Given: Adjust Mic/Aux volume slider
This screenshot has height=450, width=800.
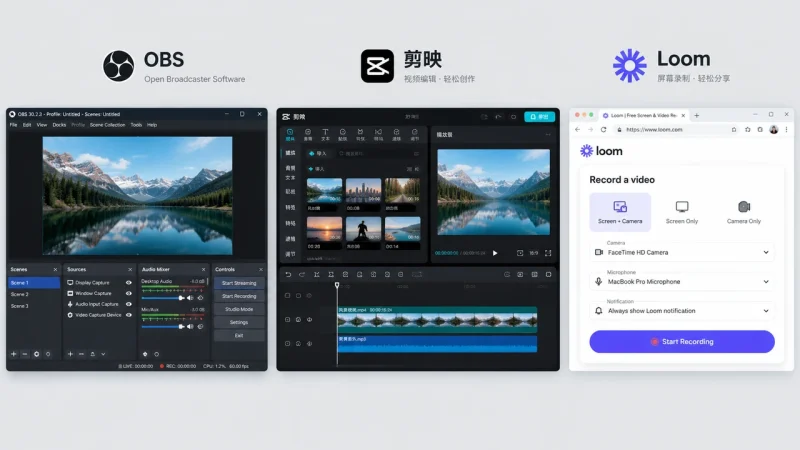Looking at the screenshot, I should (163, 327).
